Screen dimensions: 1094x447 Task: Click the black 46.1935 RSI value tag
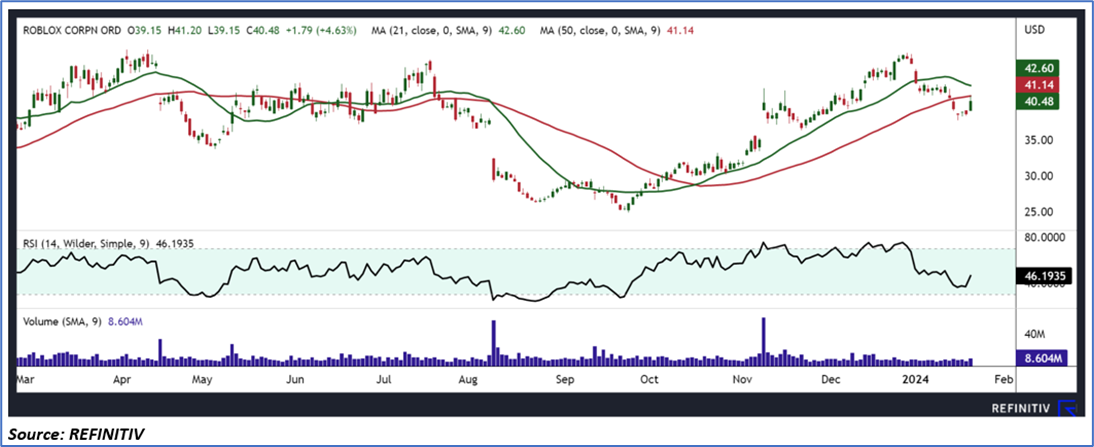point(1044,277)
